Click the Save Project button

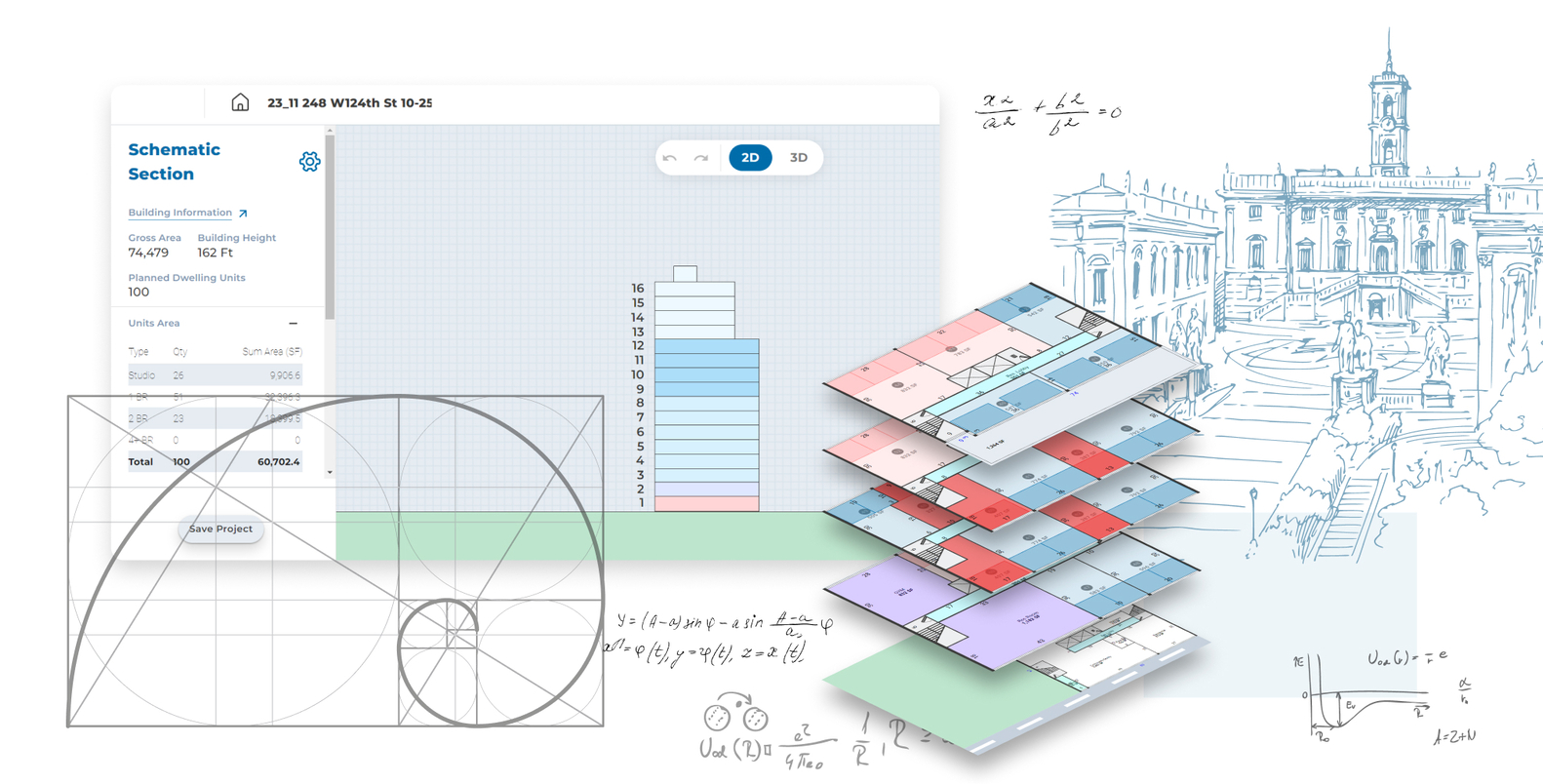(220, 529)
